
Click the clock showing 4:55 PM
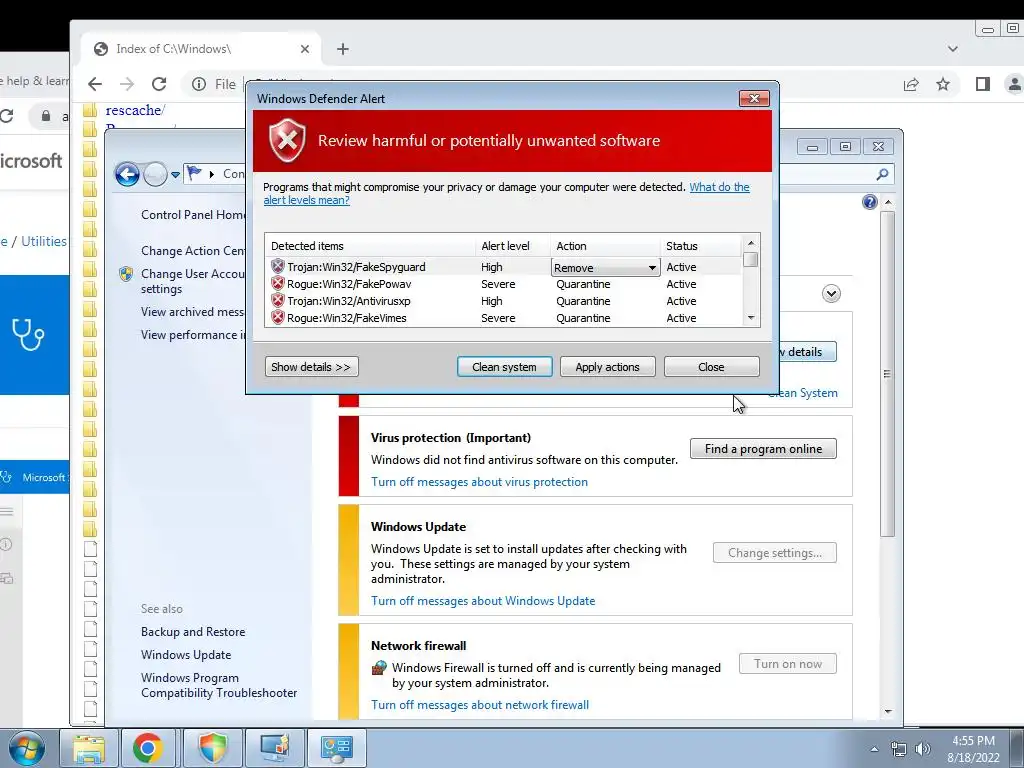tap(973, 741)
